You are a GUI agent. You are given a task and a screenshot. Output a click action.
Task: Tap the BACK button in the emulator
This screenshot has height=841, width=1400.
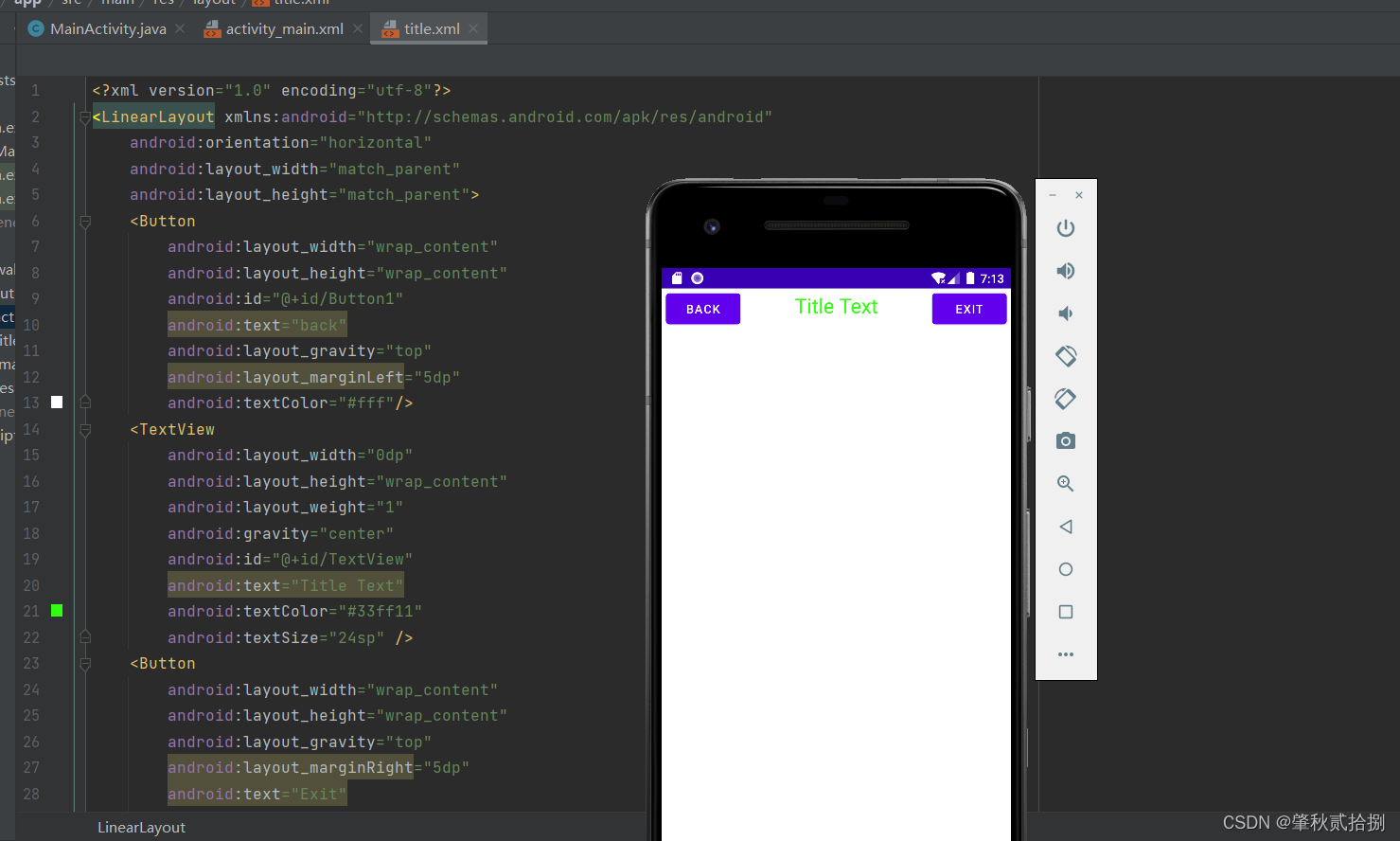(702, 309)
